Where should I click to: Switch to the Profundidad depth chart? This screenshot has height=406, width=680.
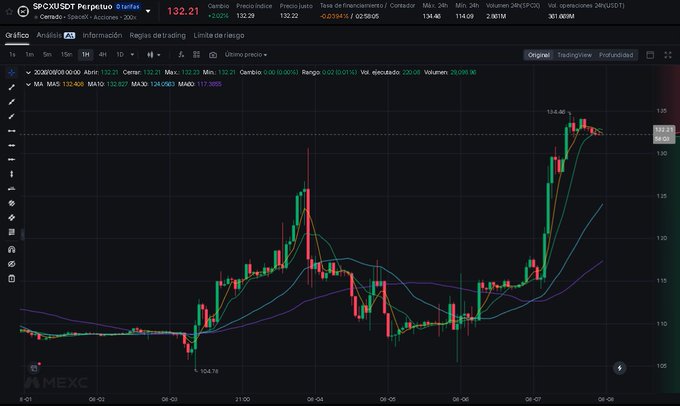pyautogui.click(x=616, y=55)
